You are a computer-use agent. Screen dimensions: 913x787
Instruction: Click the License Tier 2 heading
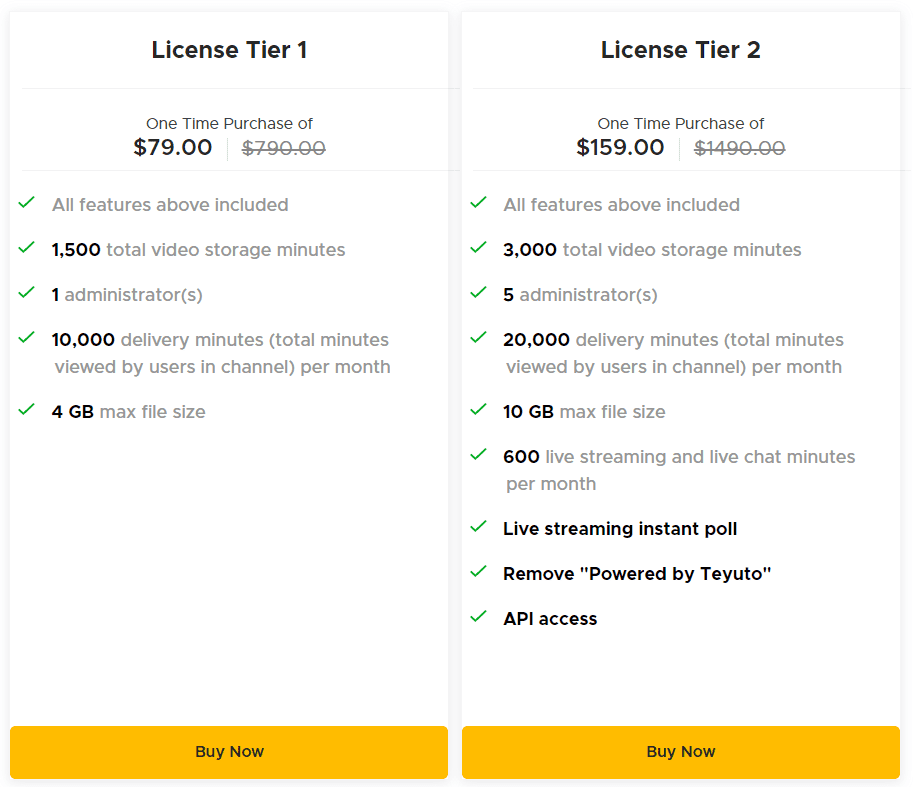[680, 50]
